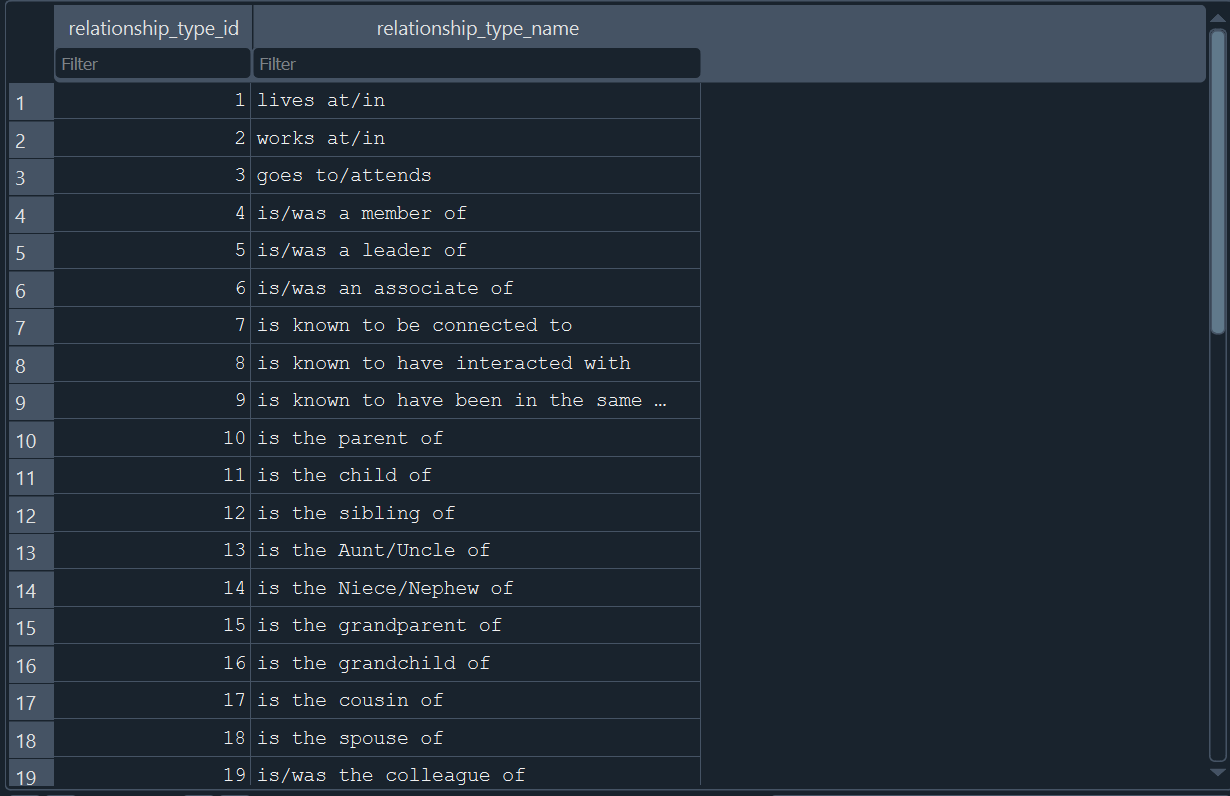
Task: Select the 'lives at/in' cell
Action: coord(476,101)
